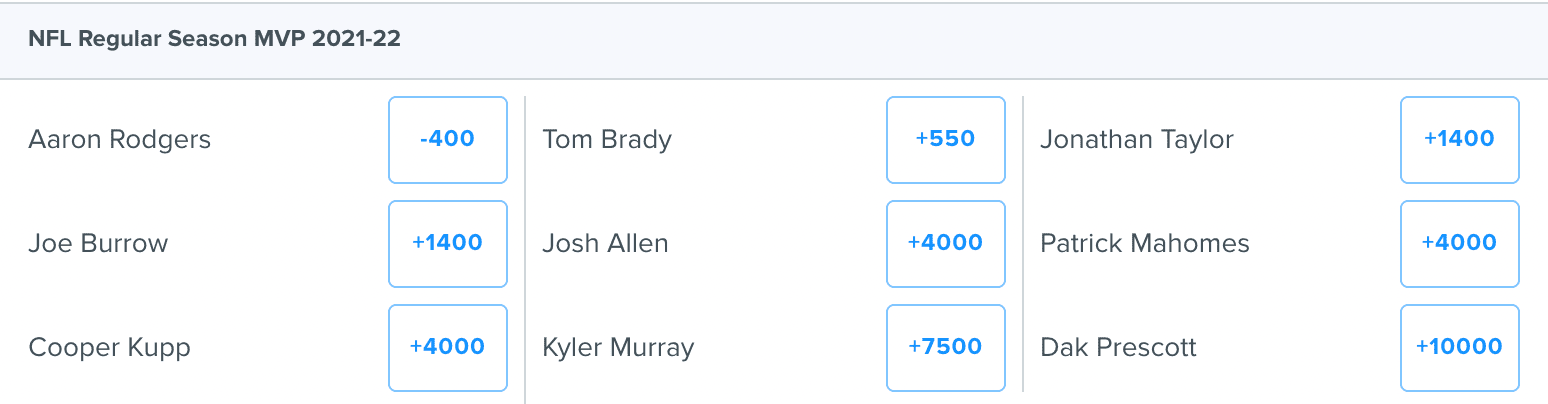This screenshot has height=404, width=1548.
Task: Select the Josh Allen name label
Action: pos(605,244)
